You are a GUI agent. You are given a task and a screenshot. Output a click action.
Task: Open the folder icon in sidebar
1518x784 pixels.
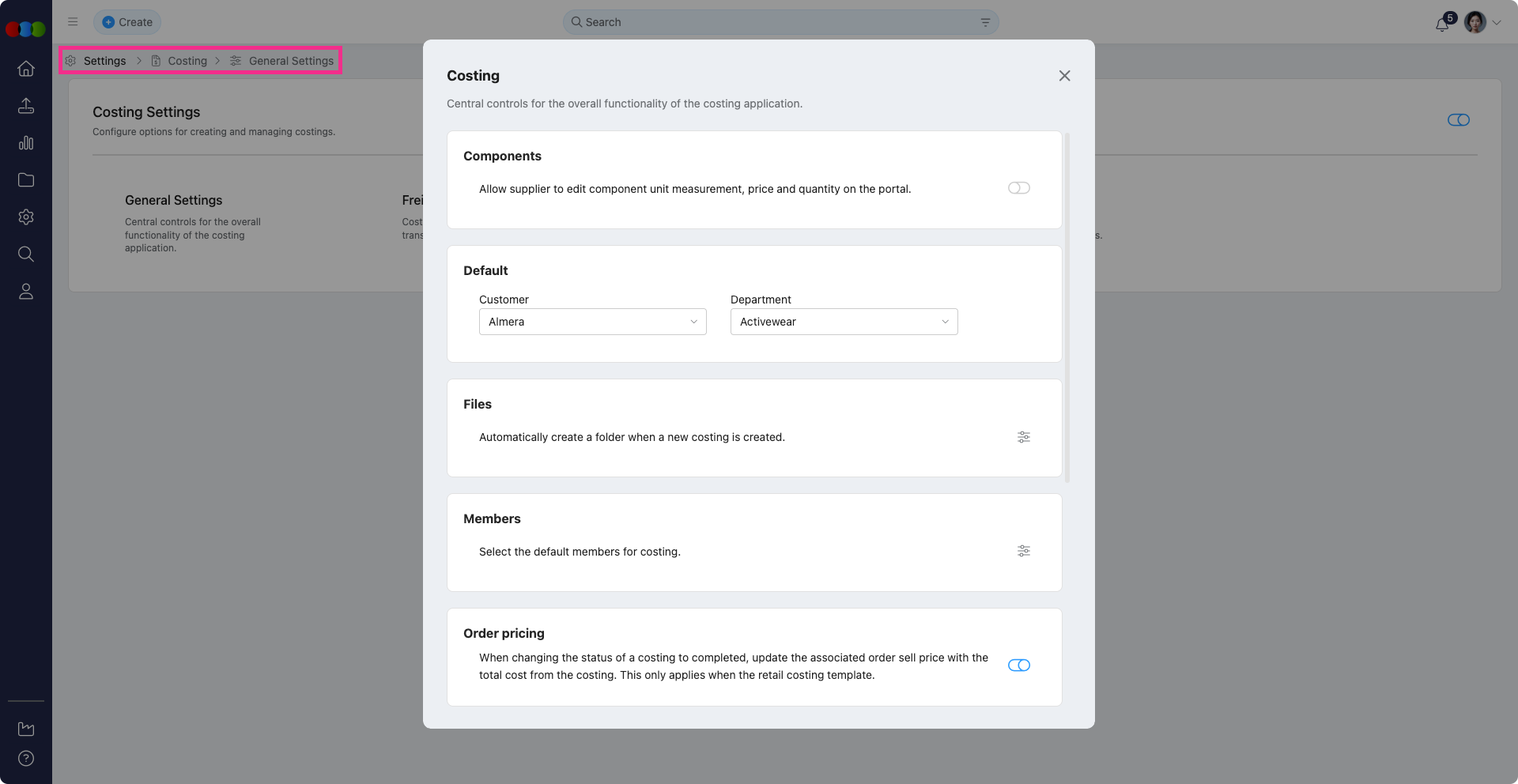26,180
